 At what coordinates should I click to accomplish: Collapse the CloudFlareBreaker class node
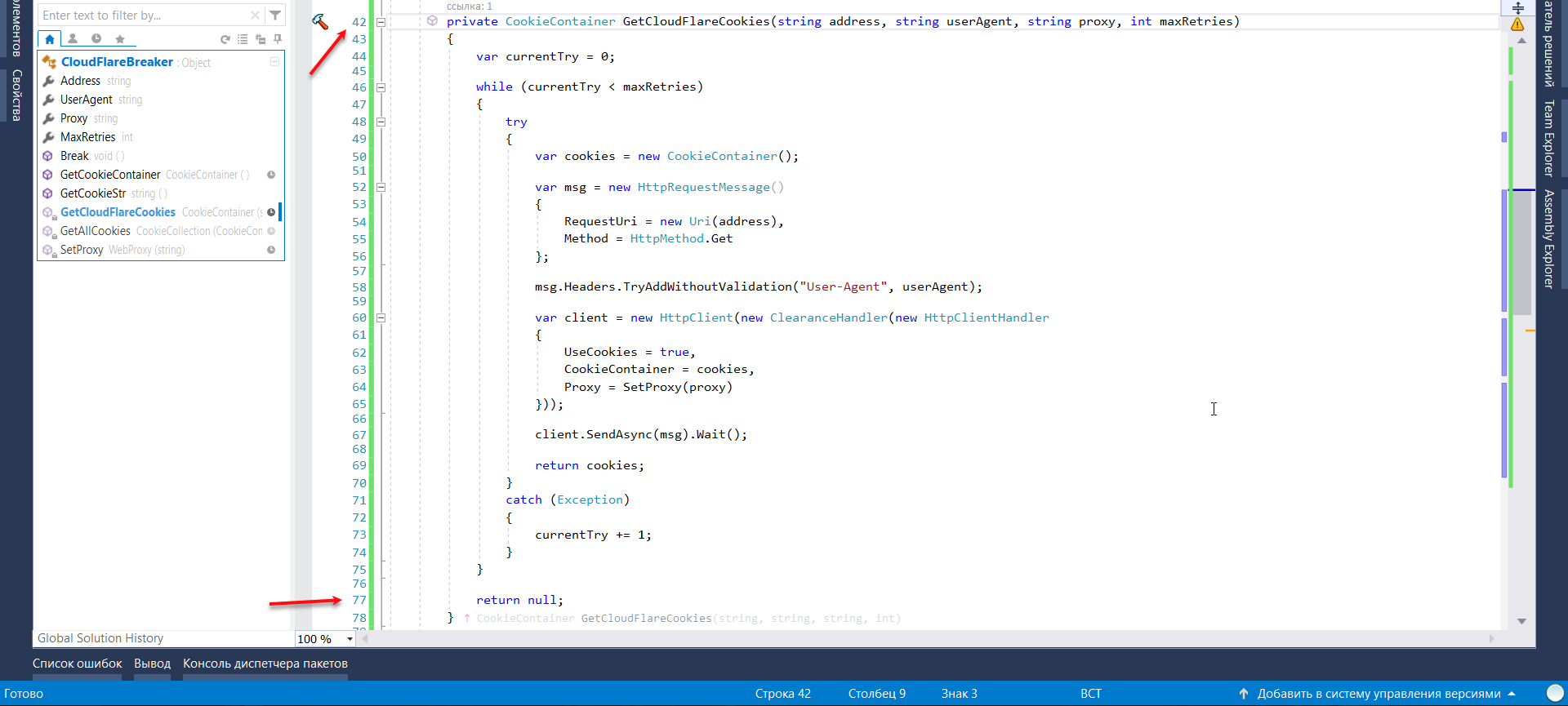click(x=274, y=62)
